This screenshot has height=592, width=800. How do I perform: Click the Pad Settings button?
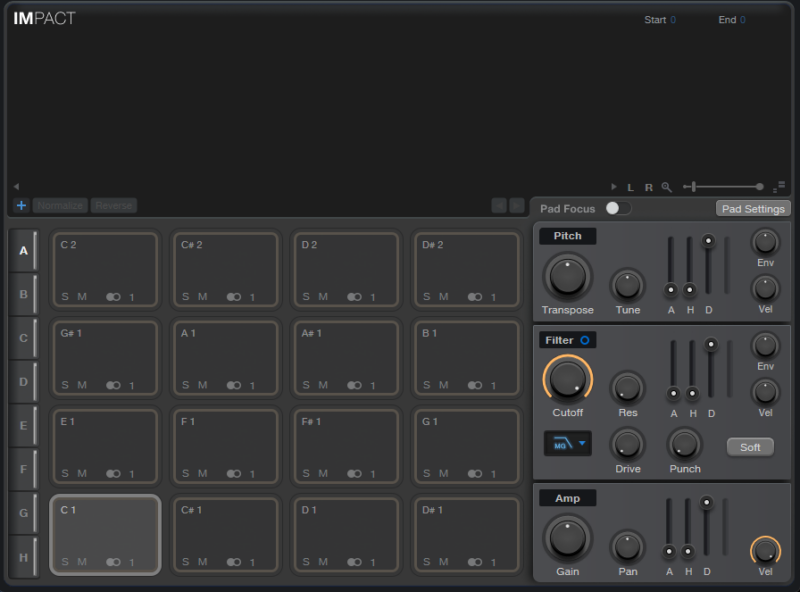[752, 208]
